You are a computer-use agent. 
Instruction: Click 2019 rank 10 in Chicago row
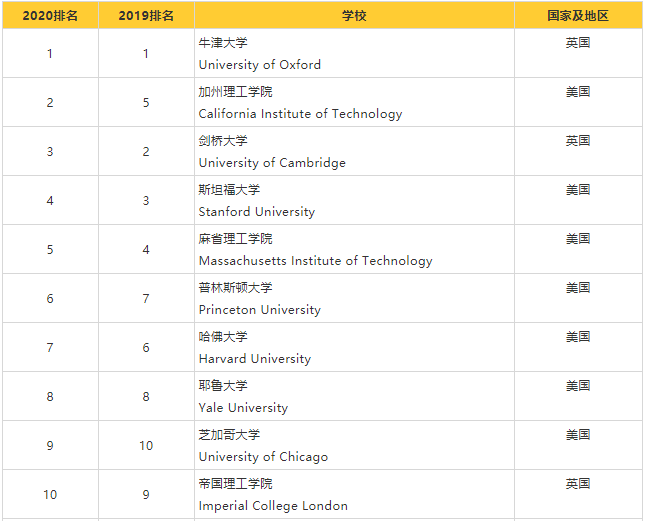click(x=146, y=446)
